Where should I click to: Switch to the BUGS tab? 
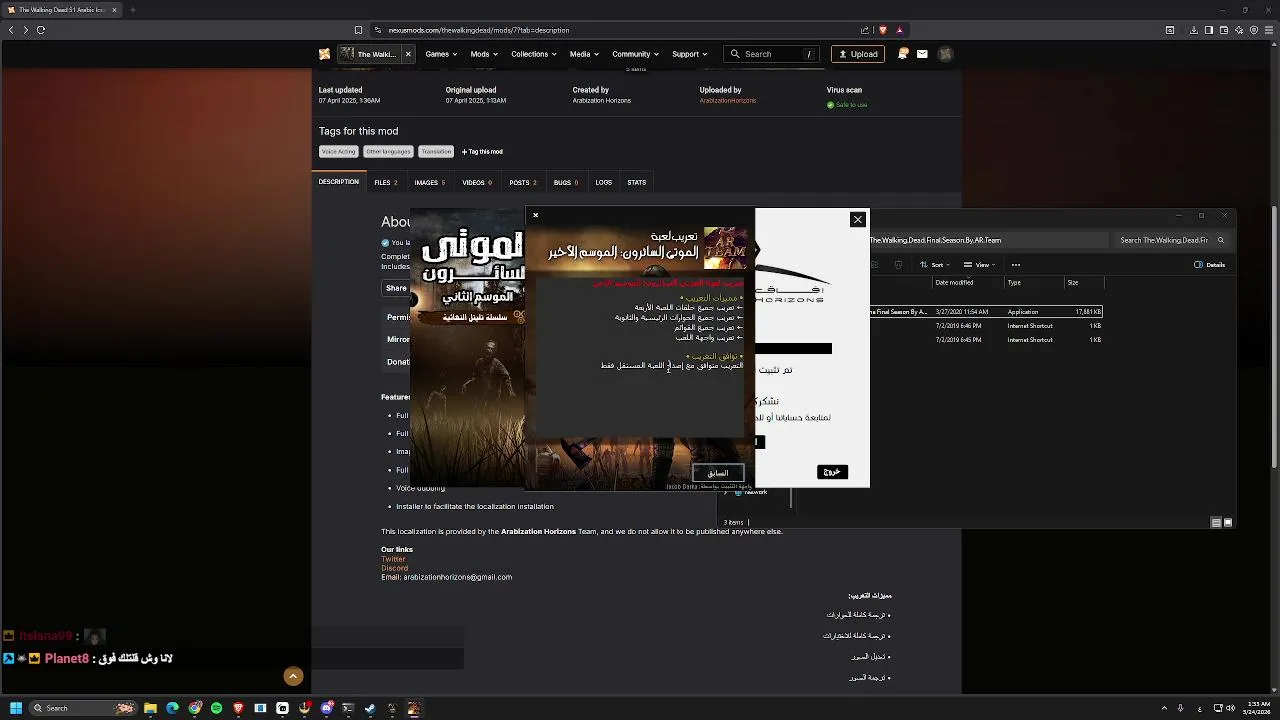coord(566,182)
